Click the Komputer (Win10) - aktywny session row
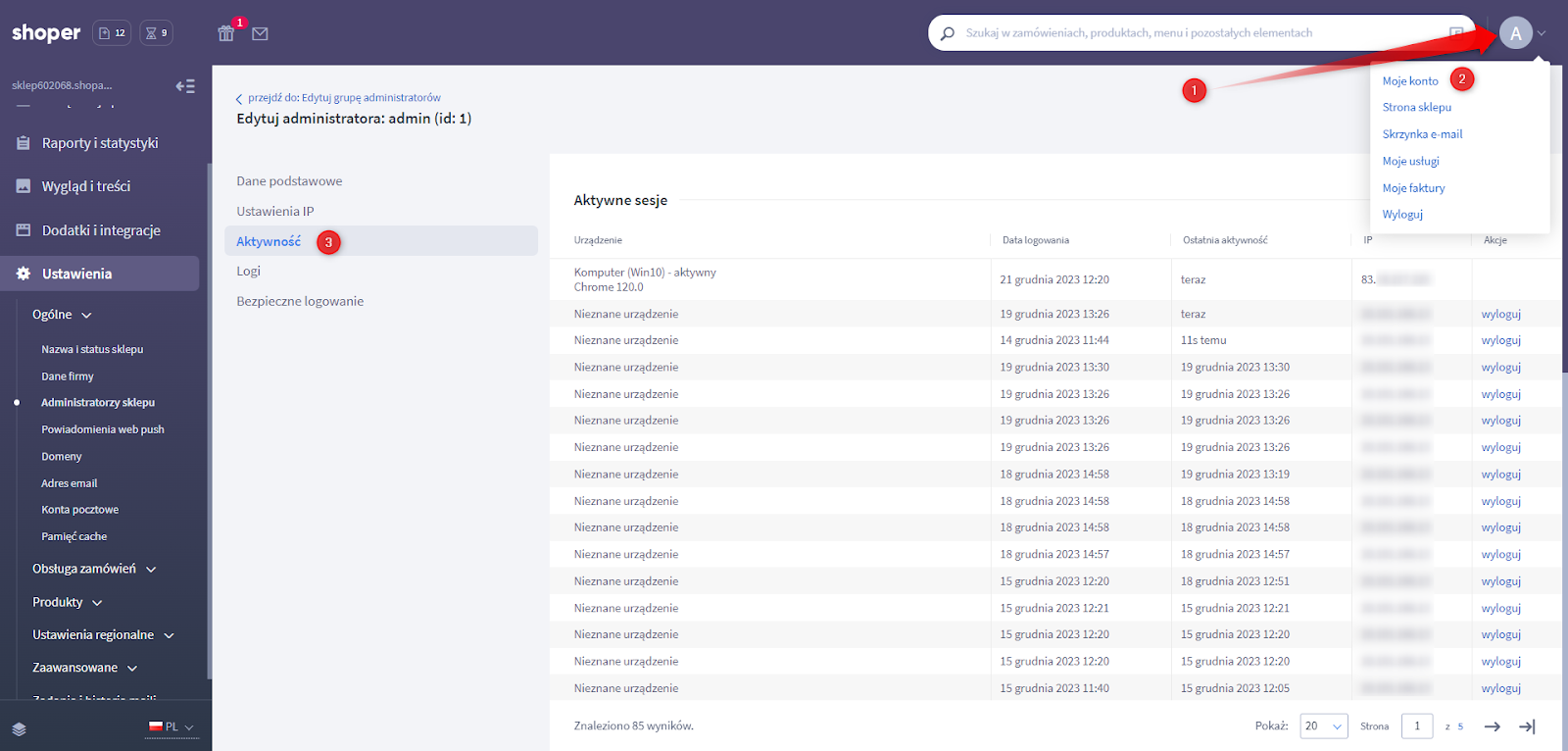This screenshot has height=751, width=1568. [1055, 279]
